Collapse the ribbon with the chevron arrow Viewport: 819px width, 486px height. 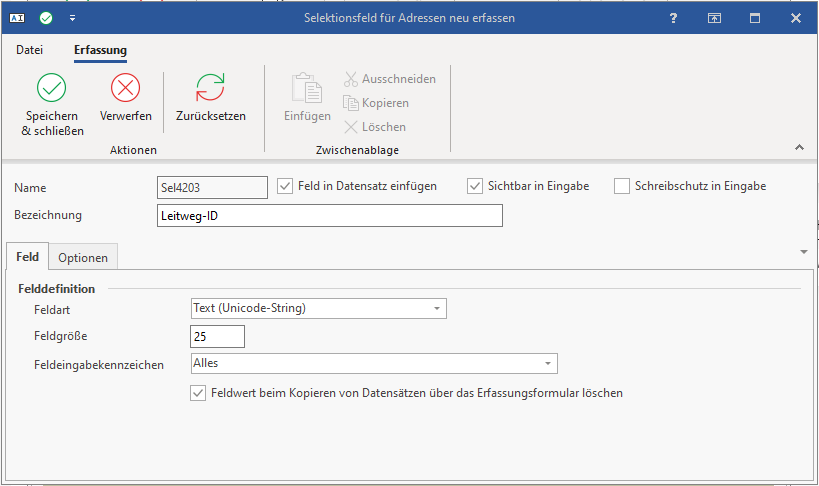coord(799,147)
